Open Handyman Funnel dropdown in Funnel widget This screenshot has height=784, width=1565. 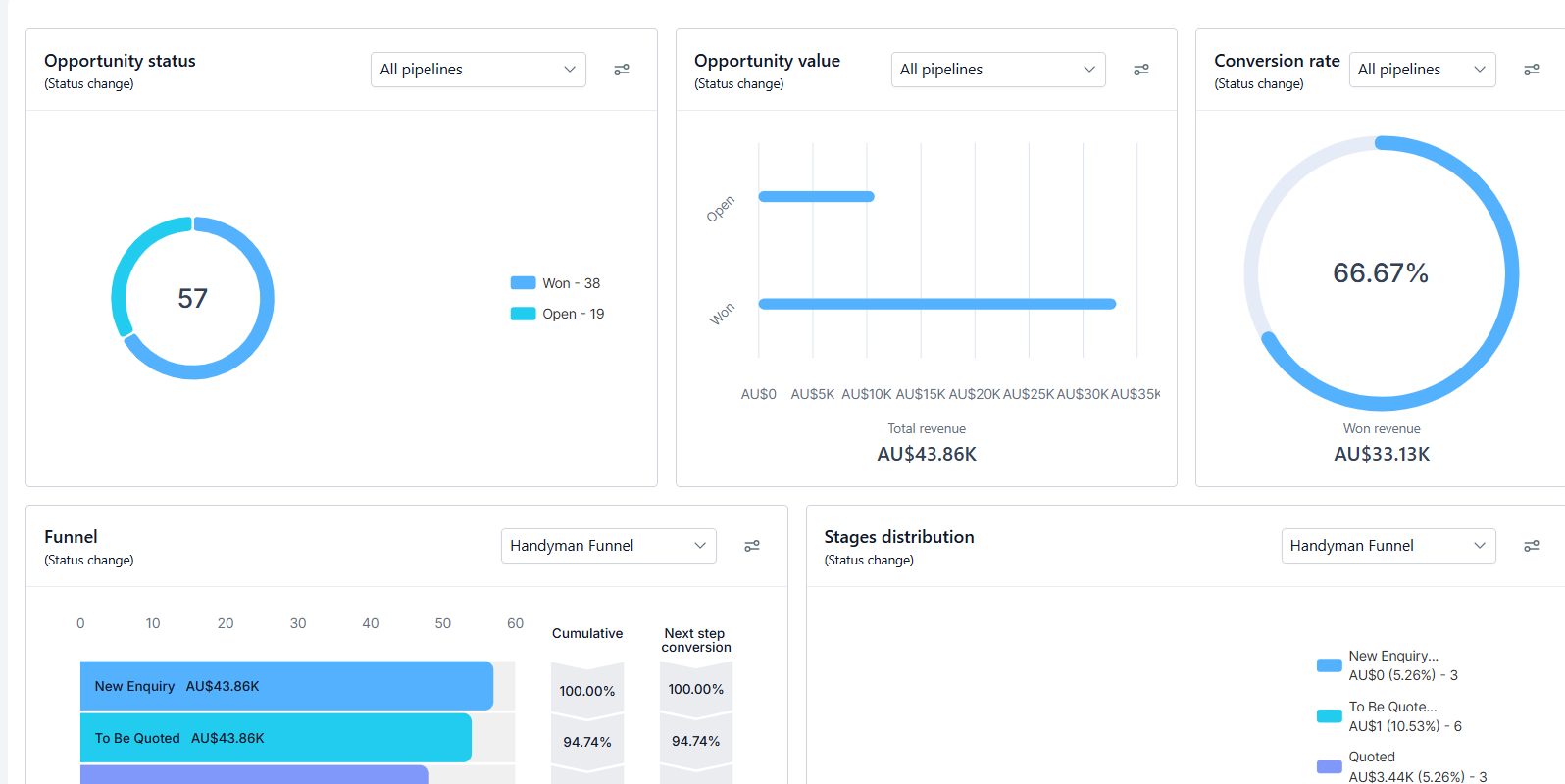(x=609, y=546)
